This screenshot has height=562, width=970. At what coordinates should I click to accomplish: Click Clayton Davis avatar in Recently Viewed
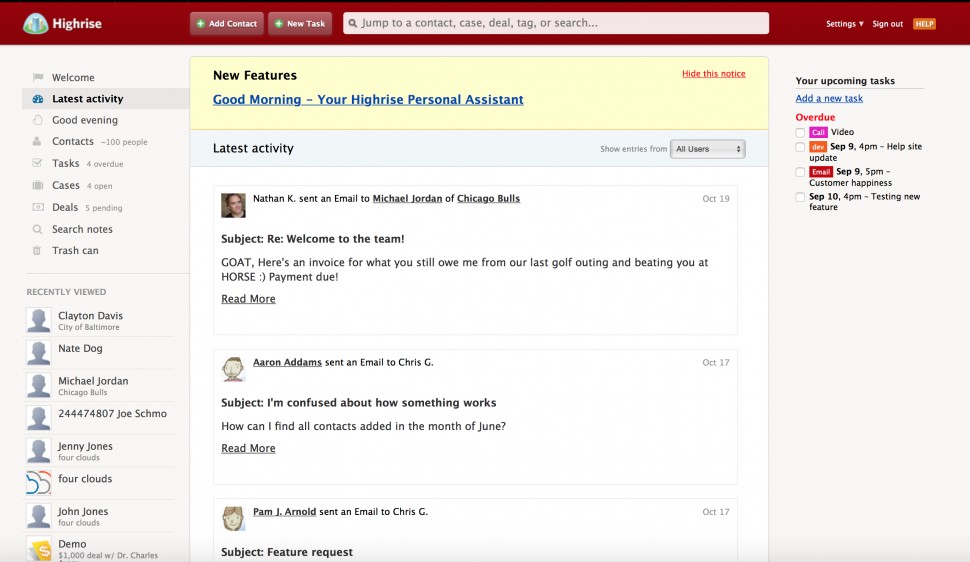(38, 321)
